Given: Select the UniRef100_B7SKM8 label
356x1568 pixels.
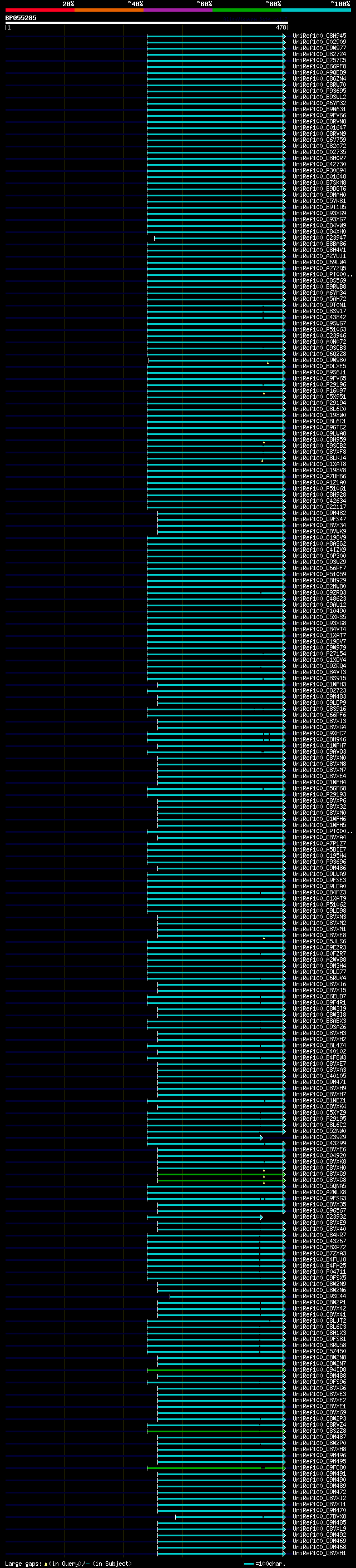Looking at the screenshot, I should click(319, 182).
